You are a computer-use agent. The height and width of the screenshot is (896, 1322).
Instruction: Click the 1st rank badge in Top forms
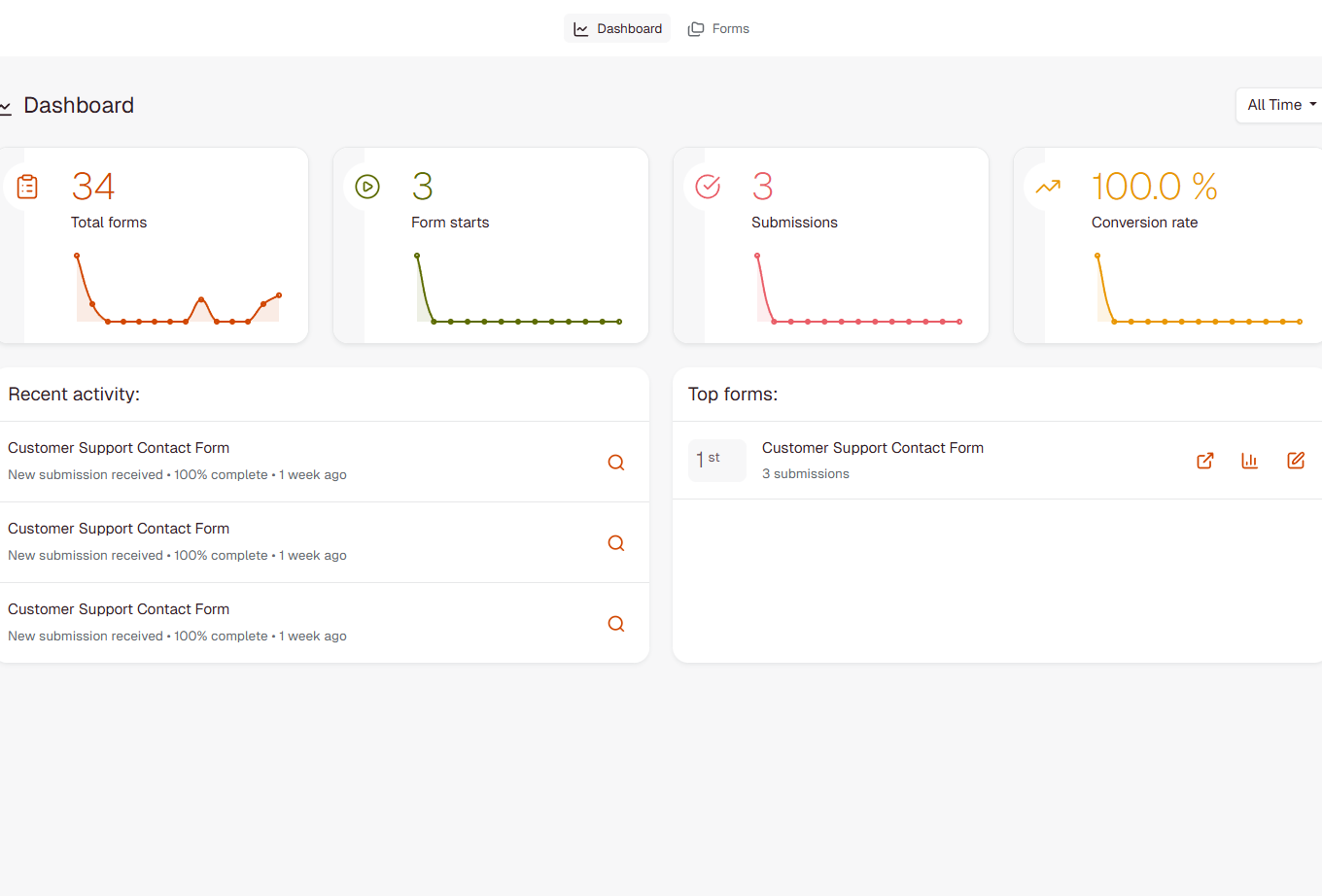(716, 460)
